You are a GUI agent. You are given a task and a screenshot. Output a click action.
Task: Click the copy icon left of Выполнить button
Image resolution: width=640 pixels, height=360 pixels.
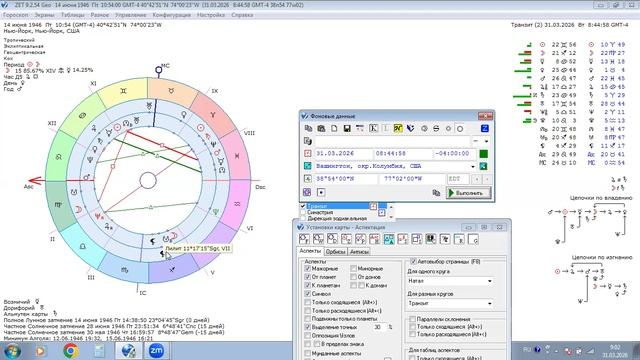coord(436,193)
